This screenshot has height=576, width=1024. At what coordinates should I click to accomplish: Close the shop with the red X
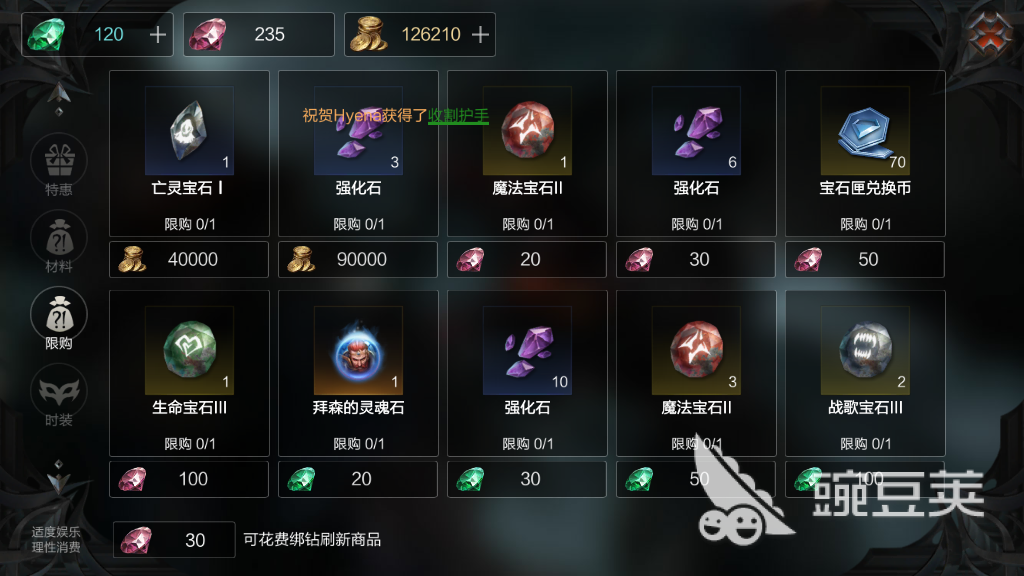990,33
